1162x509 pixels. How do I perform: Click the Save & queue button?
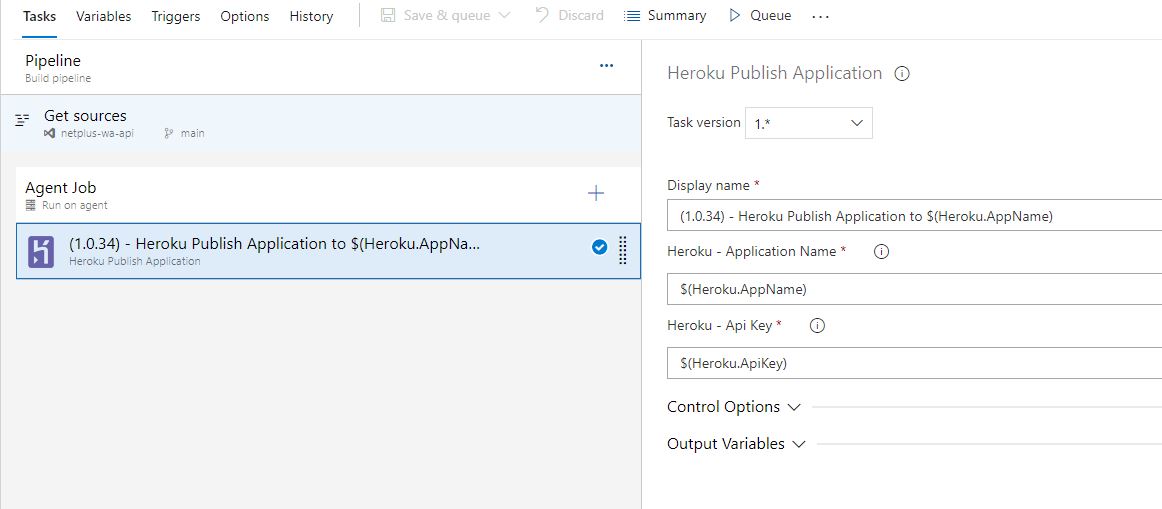click(x=446, y=16)
